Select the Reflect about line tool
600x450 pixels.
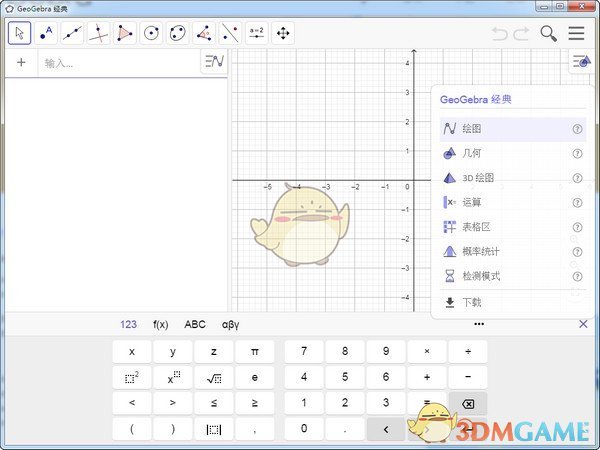point(230,33)
